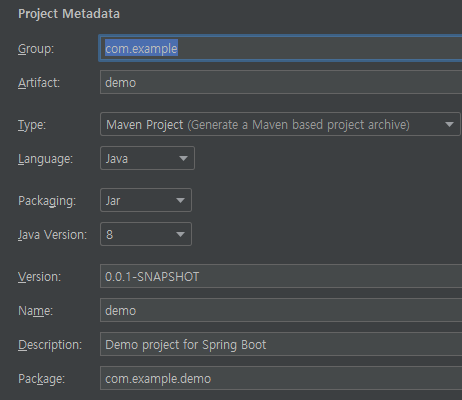462x400 pixels.
Task: Click the Package field com.example.demo
Action: (281, 378)
